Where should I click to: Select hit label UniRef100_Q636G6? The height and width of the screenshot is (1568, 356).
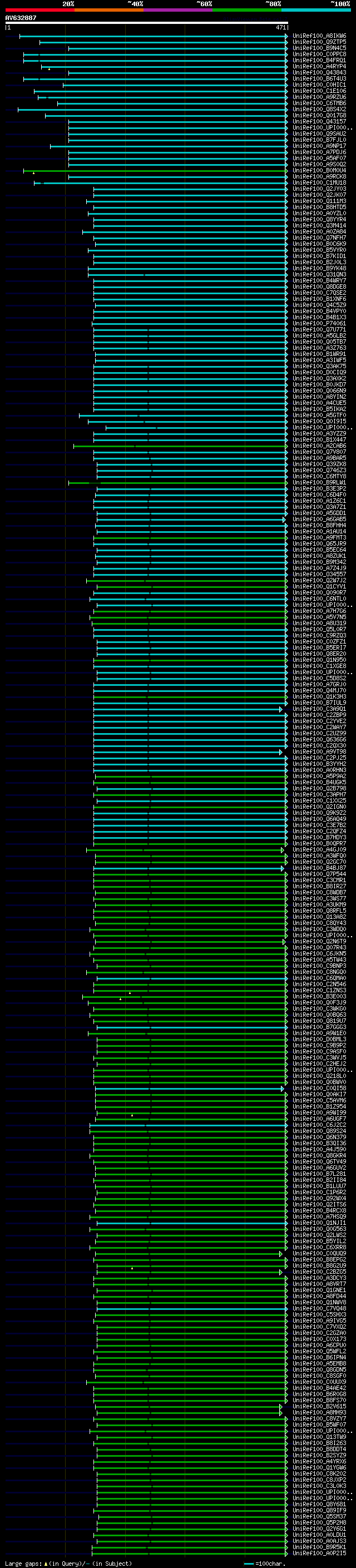tap(319, 740)
